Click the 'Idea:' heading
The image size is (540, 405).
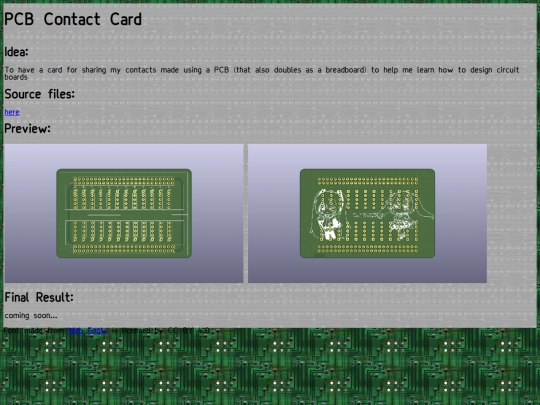tap(16, 52)
